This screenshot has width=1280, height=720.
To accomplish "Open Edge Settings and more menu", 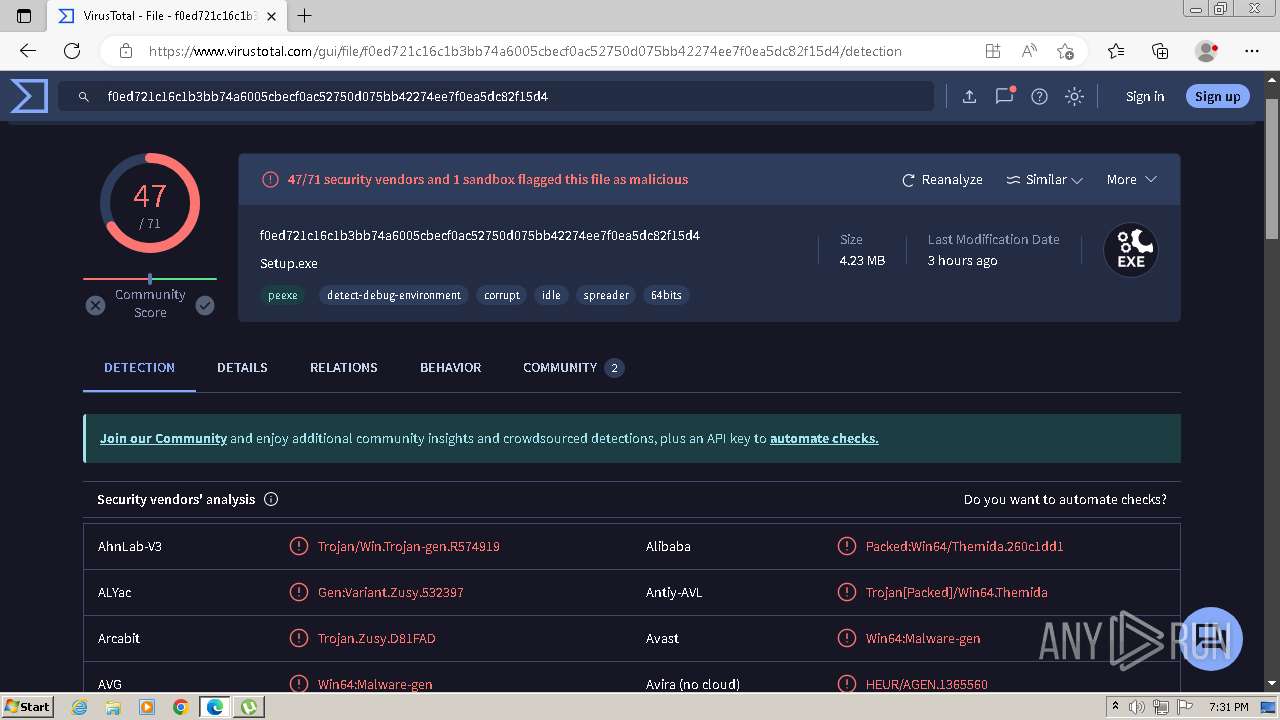I will pos(1252,51).
